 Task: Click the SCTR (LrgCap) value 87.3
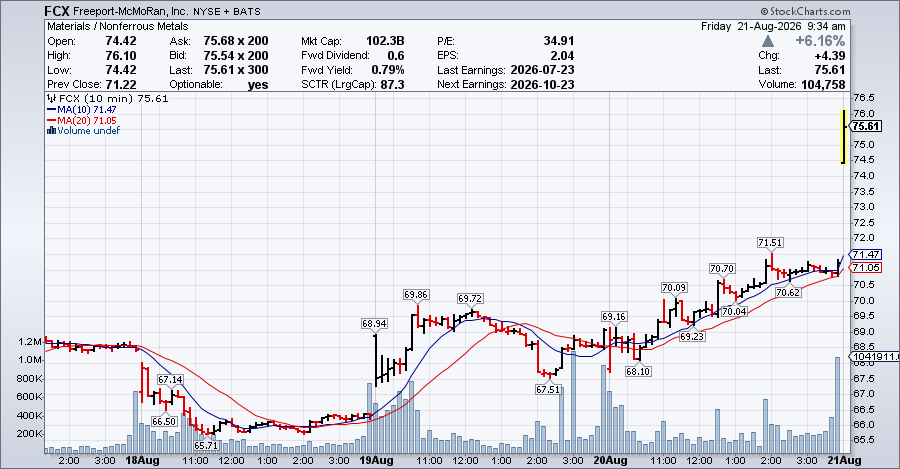pos(393,84)
